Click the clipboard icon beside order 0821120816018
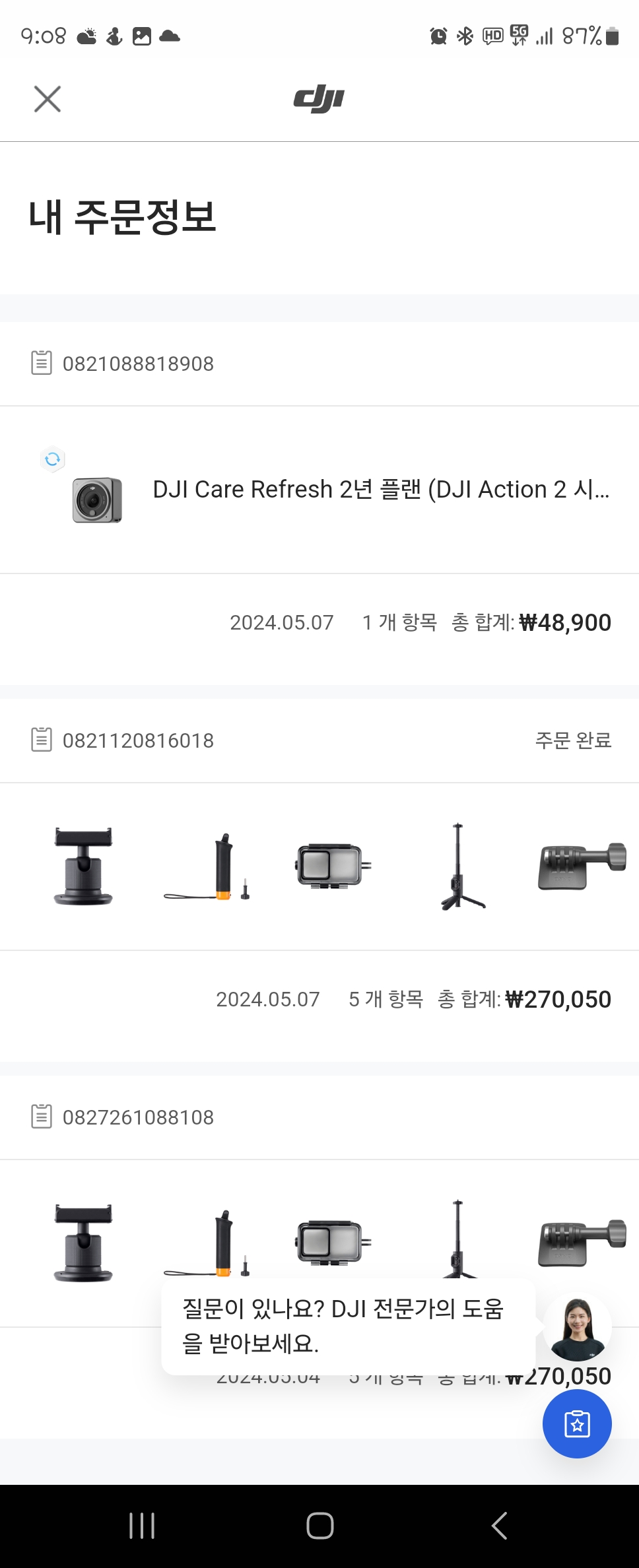 click(x=42, y=740)
